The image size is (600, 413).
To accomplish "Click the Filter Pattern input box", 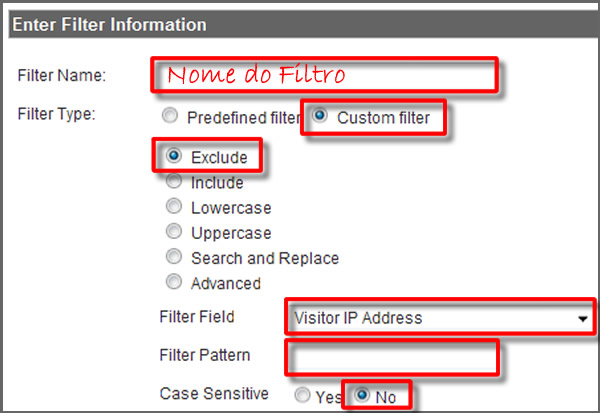I will pyautogui.click(x=390, y=355).
